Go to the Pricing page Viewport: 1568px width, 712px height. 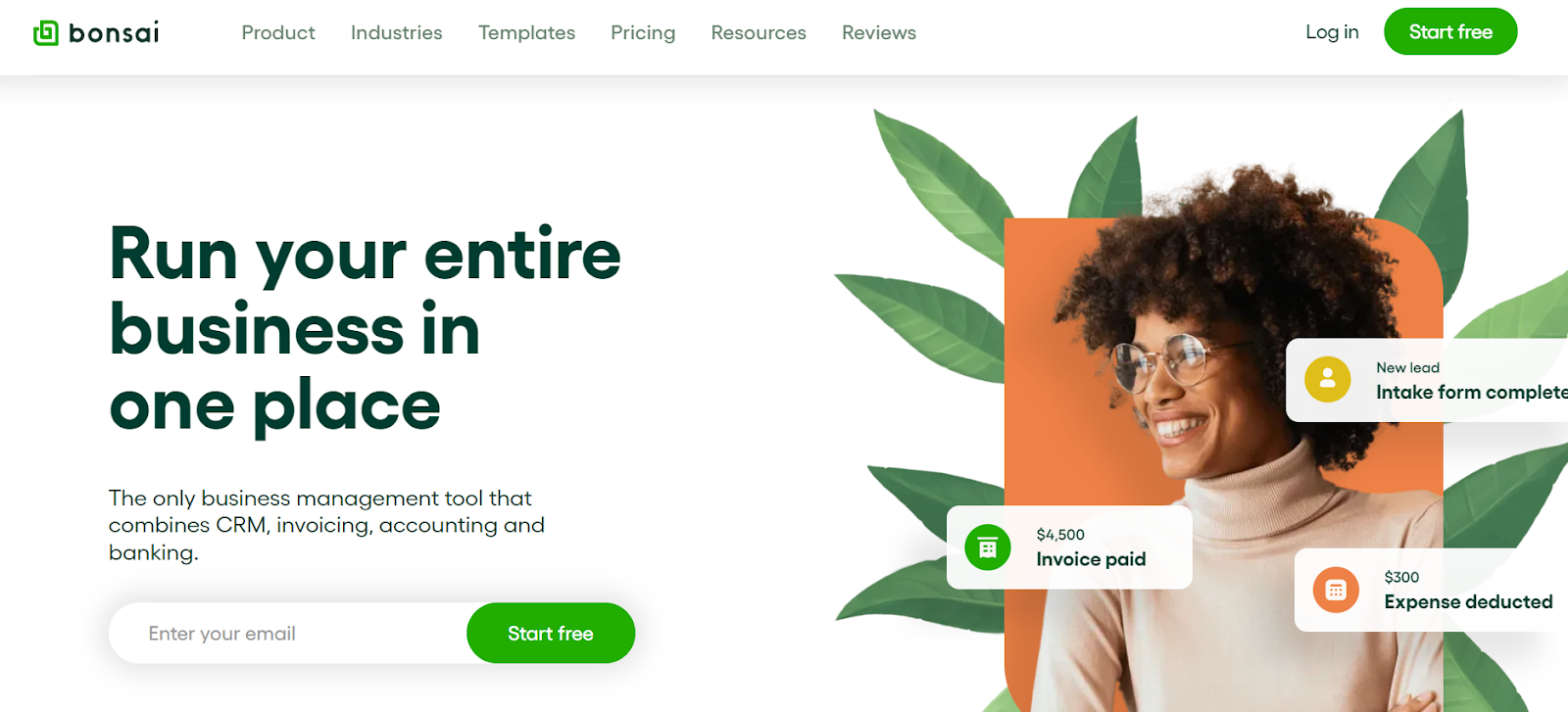643,33
